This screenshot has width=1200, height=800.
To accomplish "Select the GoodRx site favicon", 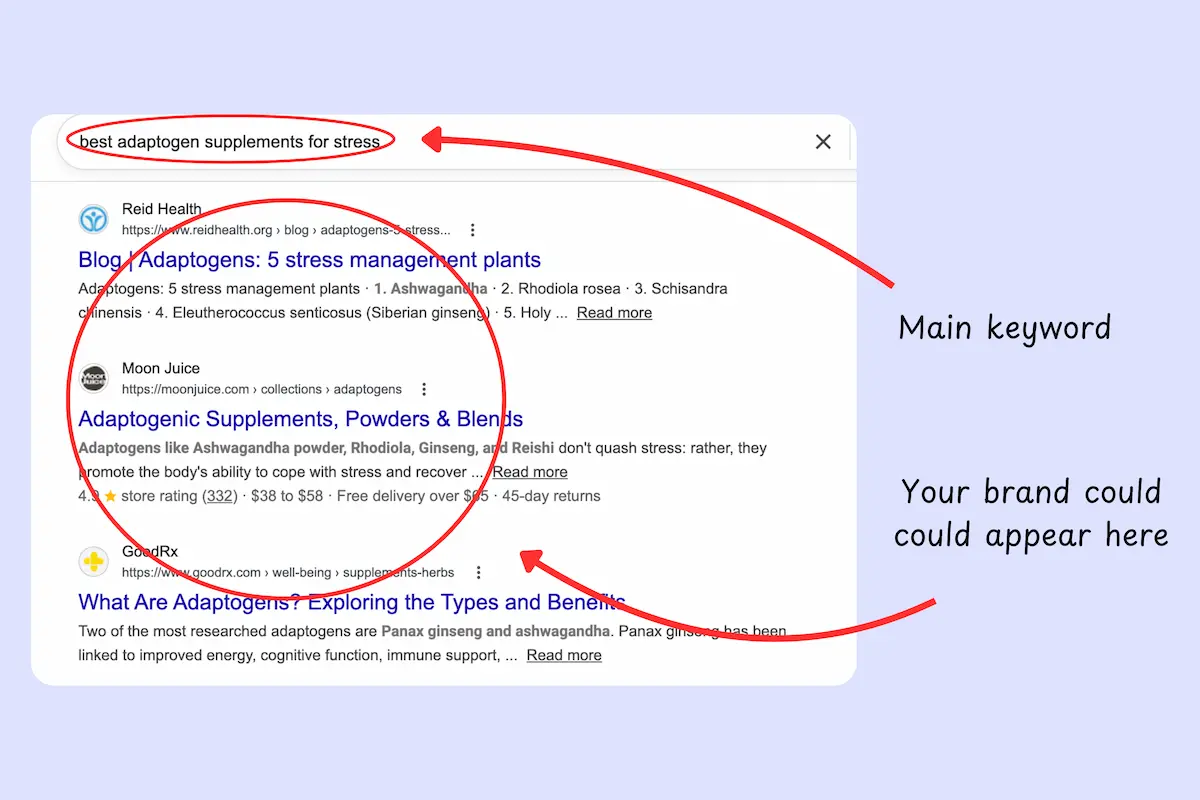I will click(93, 561).
